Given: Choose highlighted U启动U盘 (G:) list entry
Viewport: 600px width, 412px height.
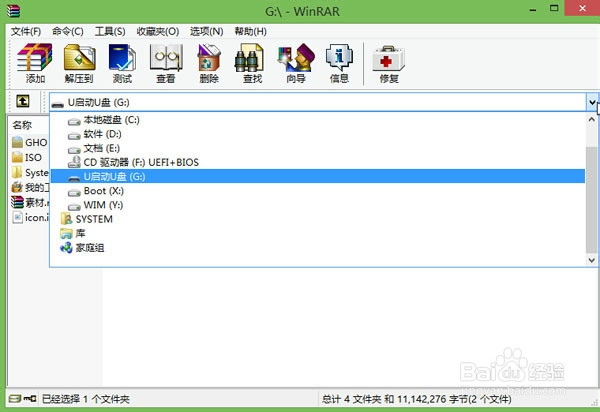Looking at the screenshot, I should pyautogui.click(x=318, y=176).
